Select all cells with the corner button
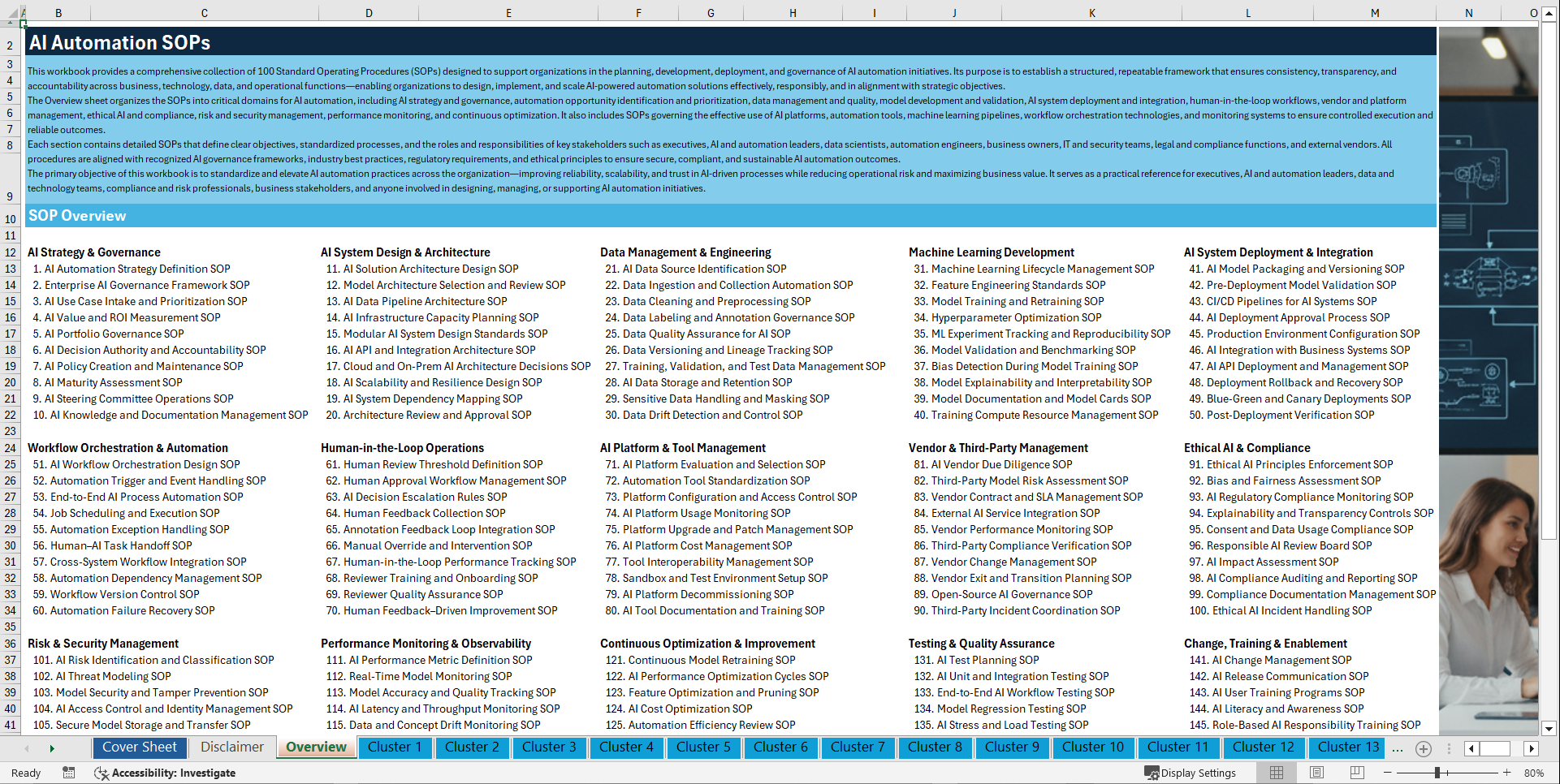The image size is (1560, 784). coord(15,13)
